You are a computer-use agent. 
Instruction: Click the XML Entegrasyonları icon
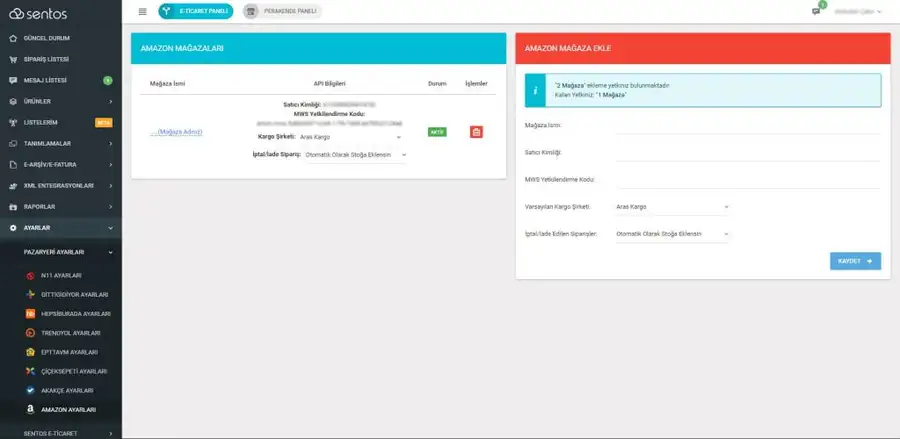[13, 186]
